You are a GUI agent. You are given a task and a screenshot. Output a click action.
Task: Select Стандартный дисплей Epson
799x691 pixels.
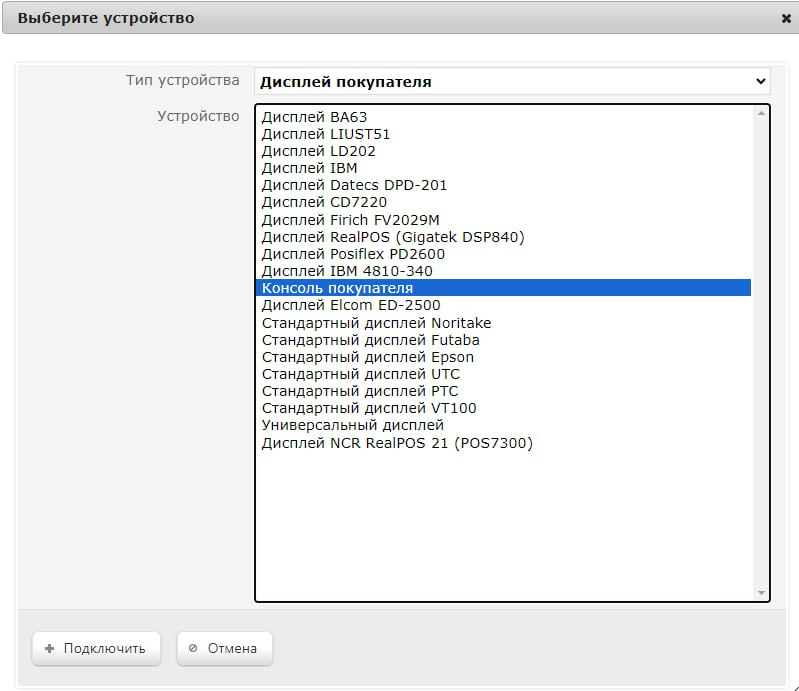(x=503, y=357)
